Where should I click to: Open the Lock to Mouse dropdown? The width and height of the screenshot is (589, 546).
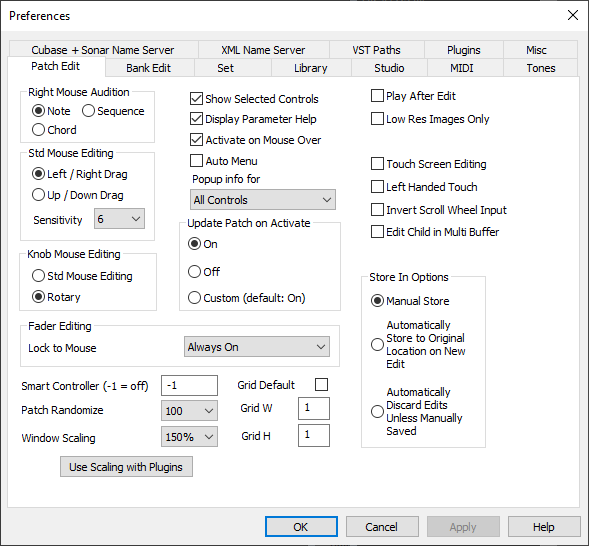tap(257, 347)
